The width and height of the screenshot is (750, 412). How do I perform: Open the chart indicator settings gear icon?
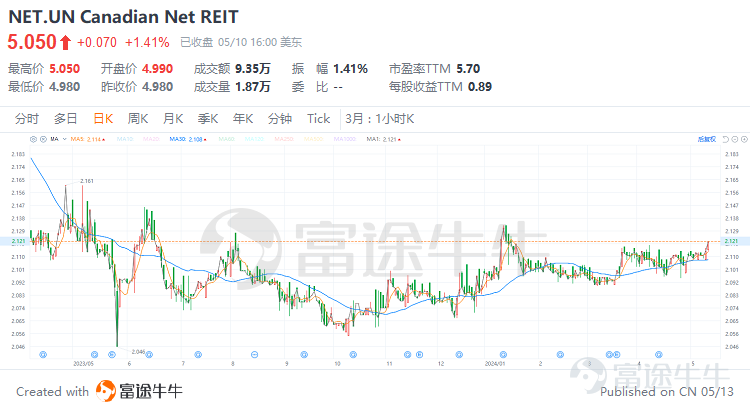pyautogui.click(x=33, y=139)
